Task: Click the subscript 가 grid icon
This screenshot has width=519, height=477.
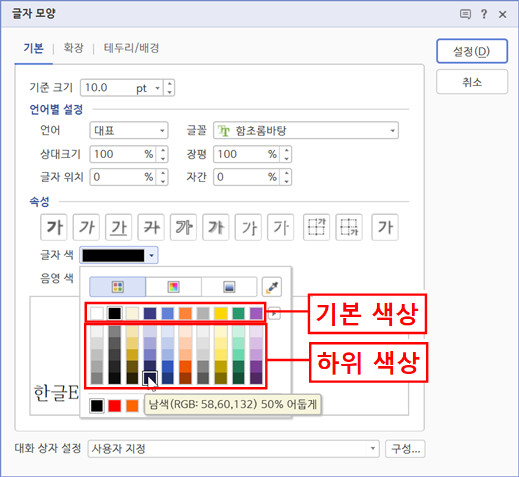Action: coord(349,227)
